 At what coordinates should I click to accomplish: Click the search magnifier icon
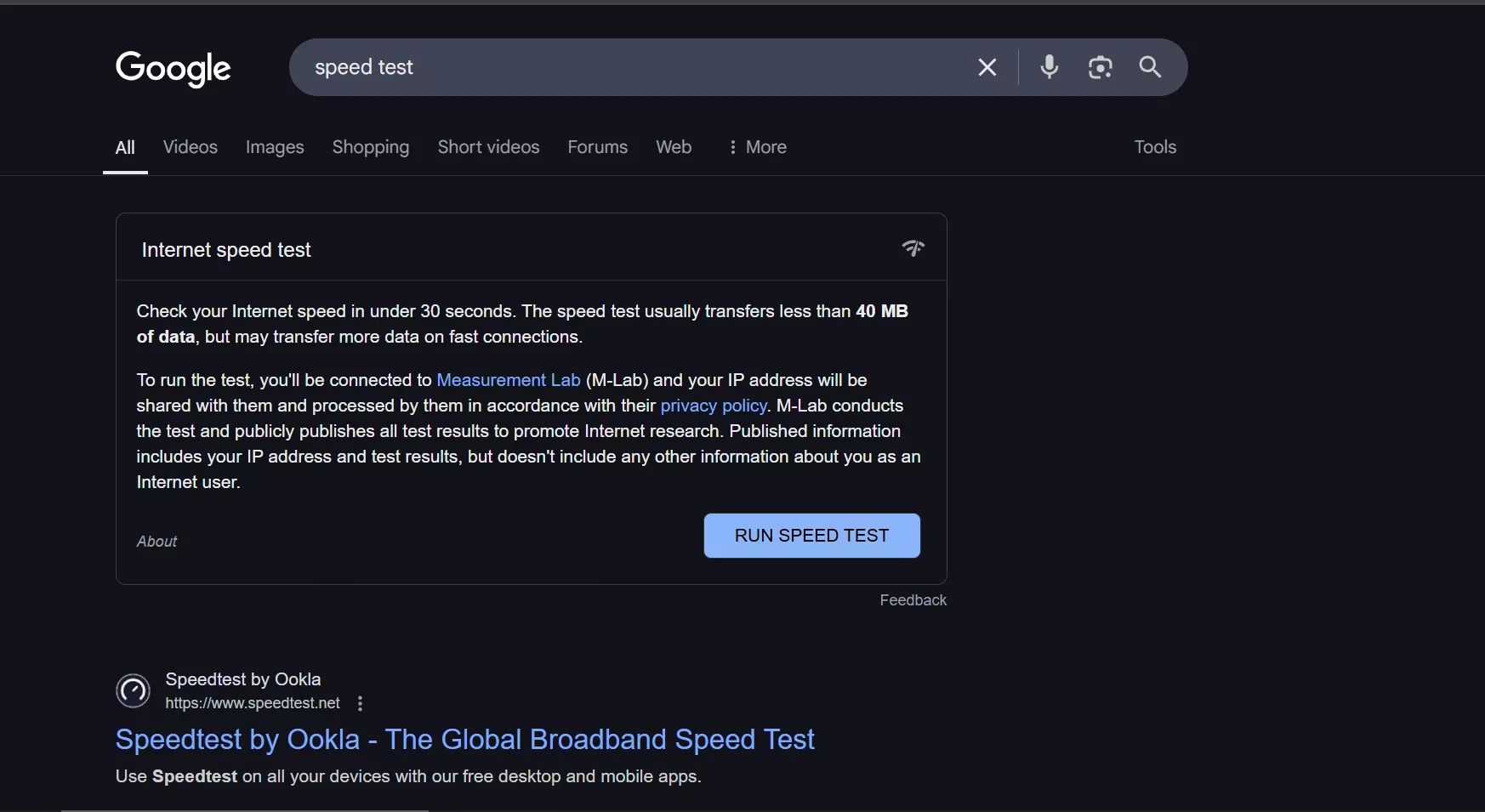coord(1150,67)
